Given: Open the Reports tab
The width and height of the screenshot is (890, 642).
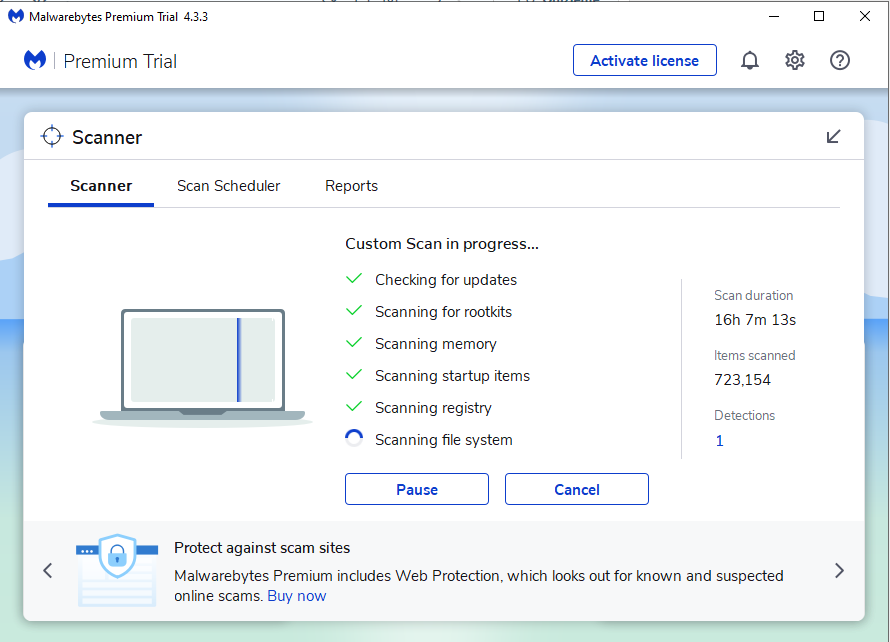Looking at the screenshot, I should point(351,186).
